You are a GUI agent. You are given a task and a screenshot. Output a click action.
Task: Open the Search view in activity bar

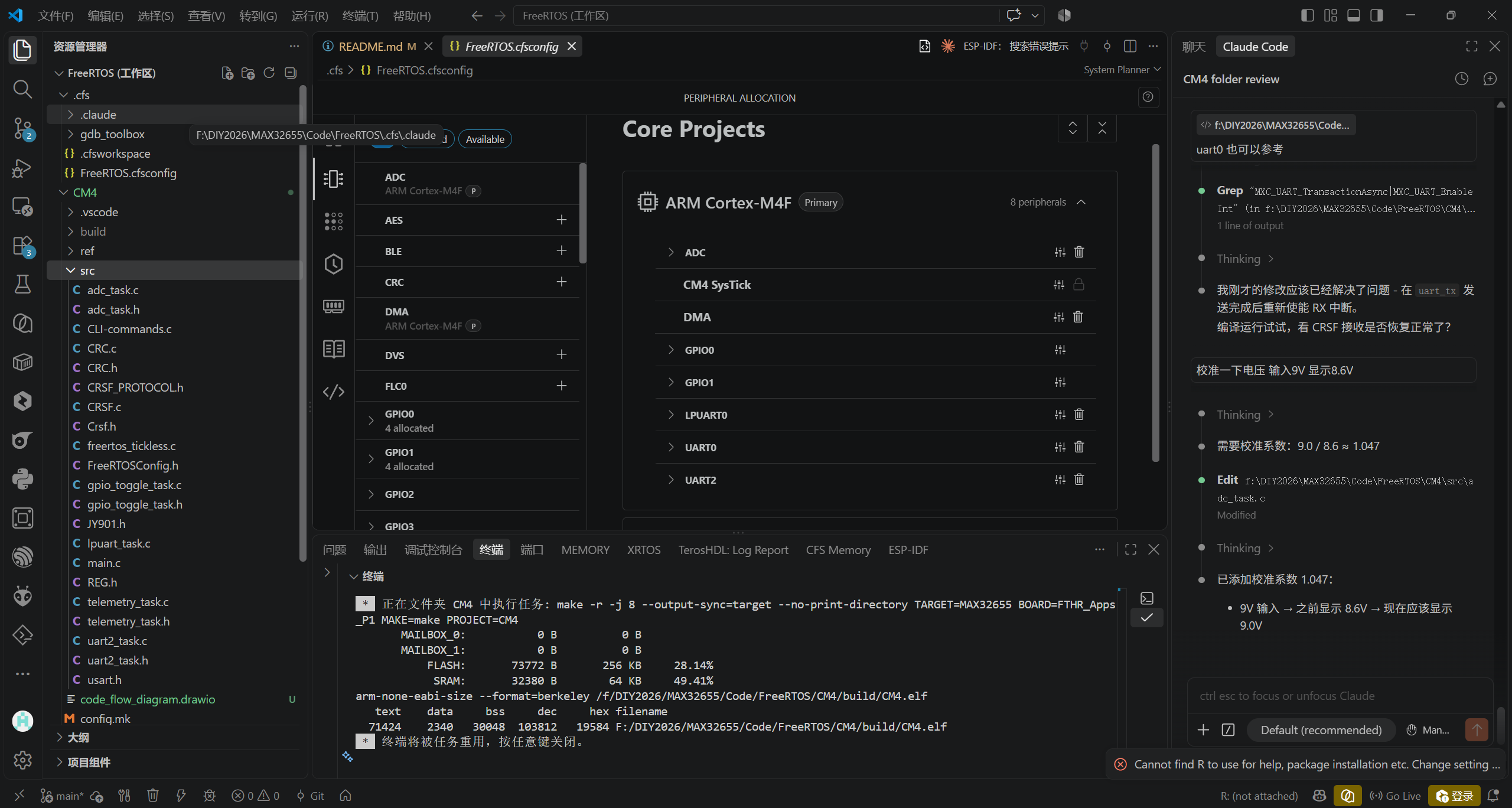22,89
